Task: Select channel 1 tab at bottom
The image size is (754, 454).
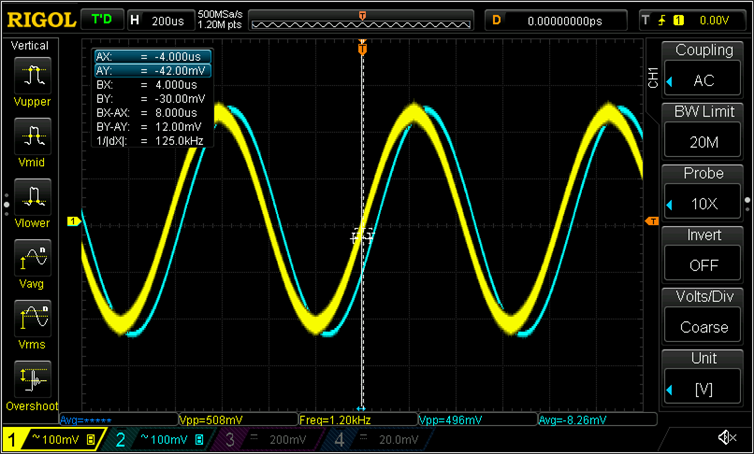Action: click(50, 439)
